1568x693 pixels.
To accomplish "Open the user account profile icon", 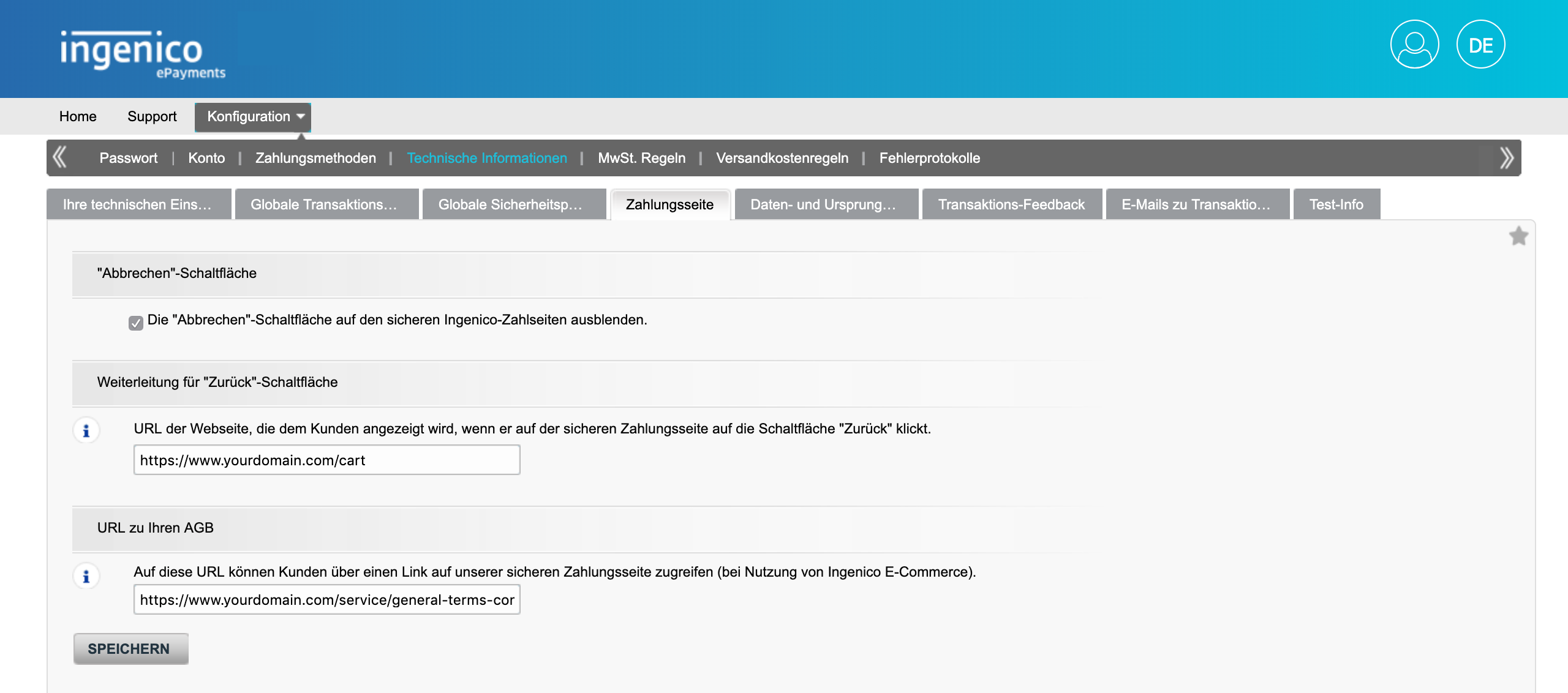I will (1414, 45).
